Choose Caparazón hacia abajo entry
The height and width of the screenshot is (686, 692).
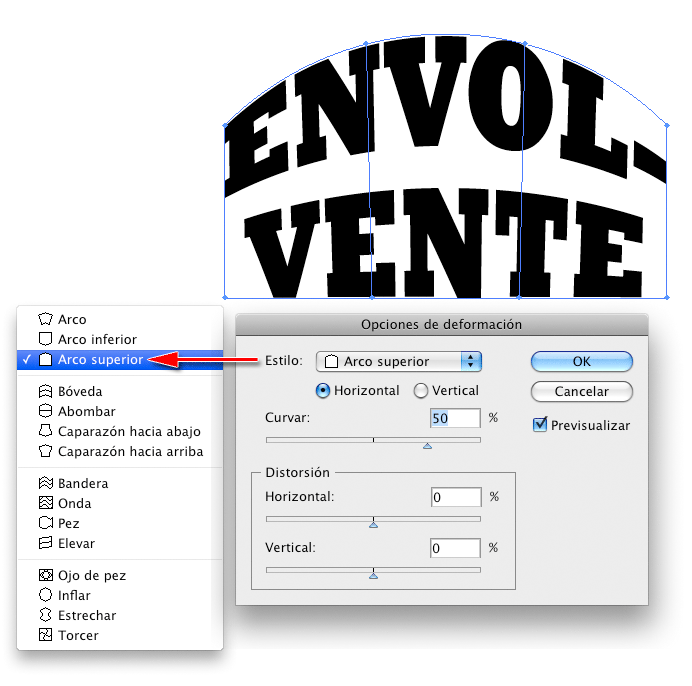pos(120,431)
